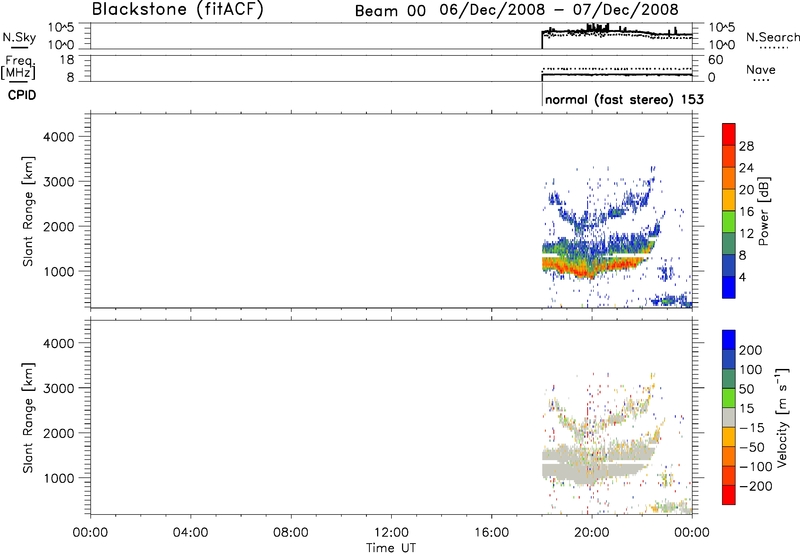Click the '60' right-axis tick of the Nave panel
800x554 pixels.
pyautogui.click(x=715, y=60)
